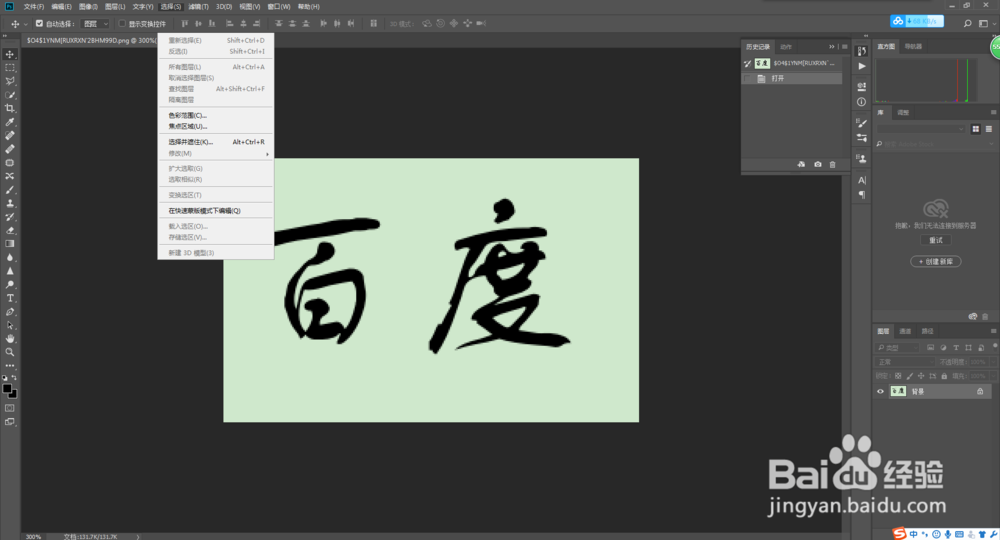The height and width of the screenshot is (540, 1000).
Task: Open the 填充 fill dropdown arrow
Action: [x=993, y=376]
